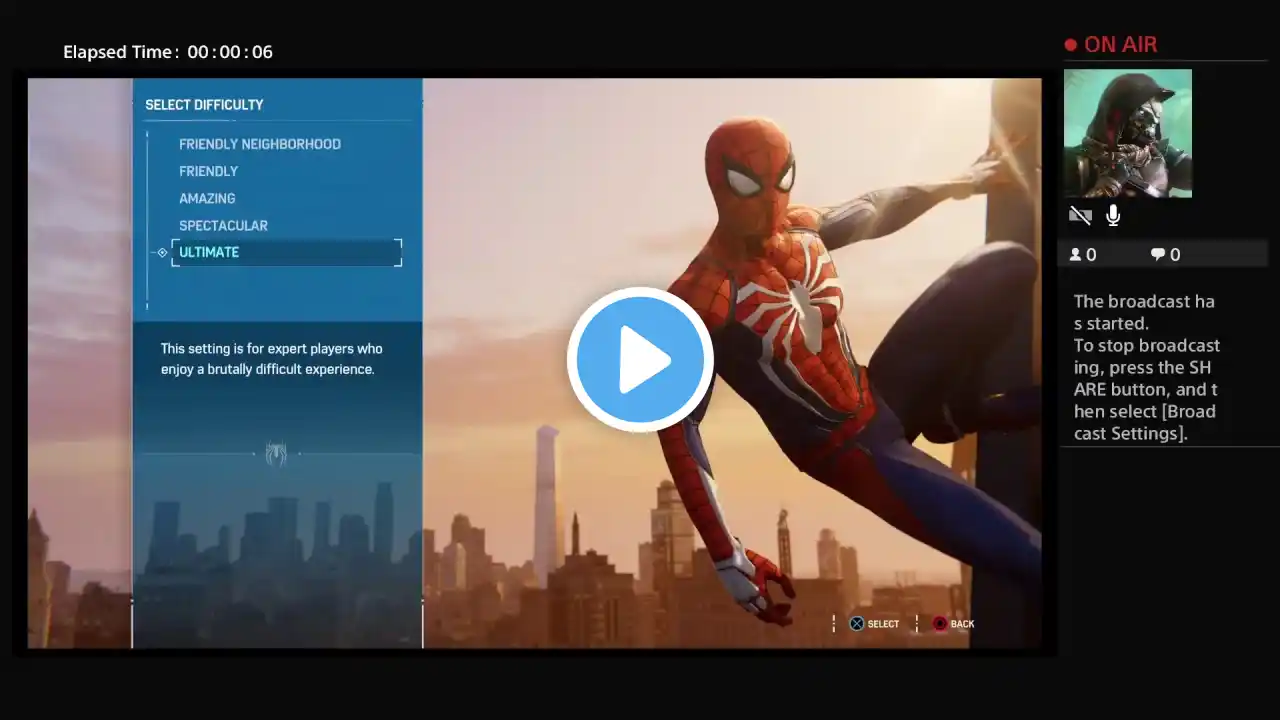Click the circle Back button prompt
1280x720 pixels.
tap(940, 624)
